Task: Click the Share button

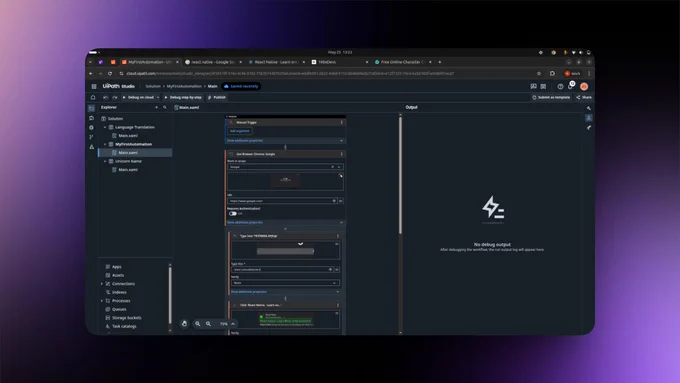Action: click(x=584, y=97)
